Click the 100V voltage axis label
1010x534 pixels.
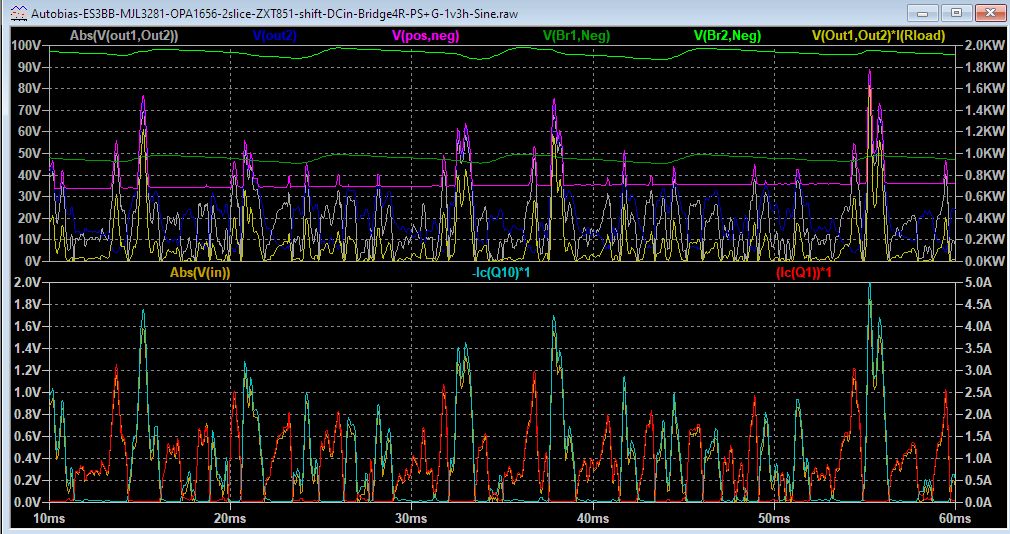tap(26, 46)
